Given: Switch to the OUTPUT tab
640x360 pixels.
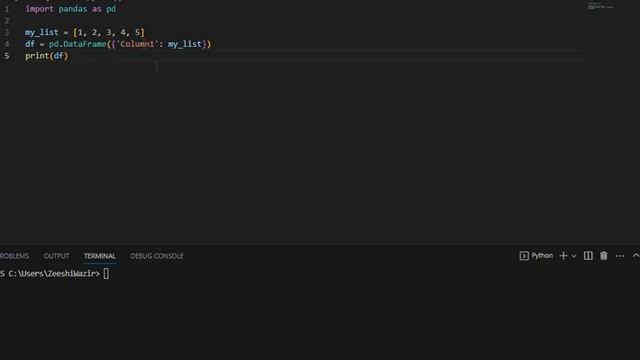Looking at the screenshot, I should [56, 256].
